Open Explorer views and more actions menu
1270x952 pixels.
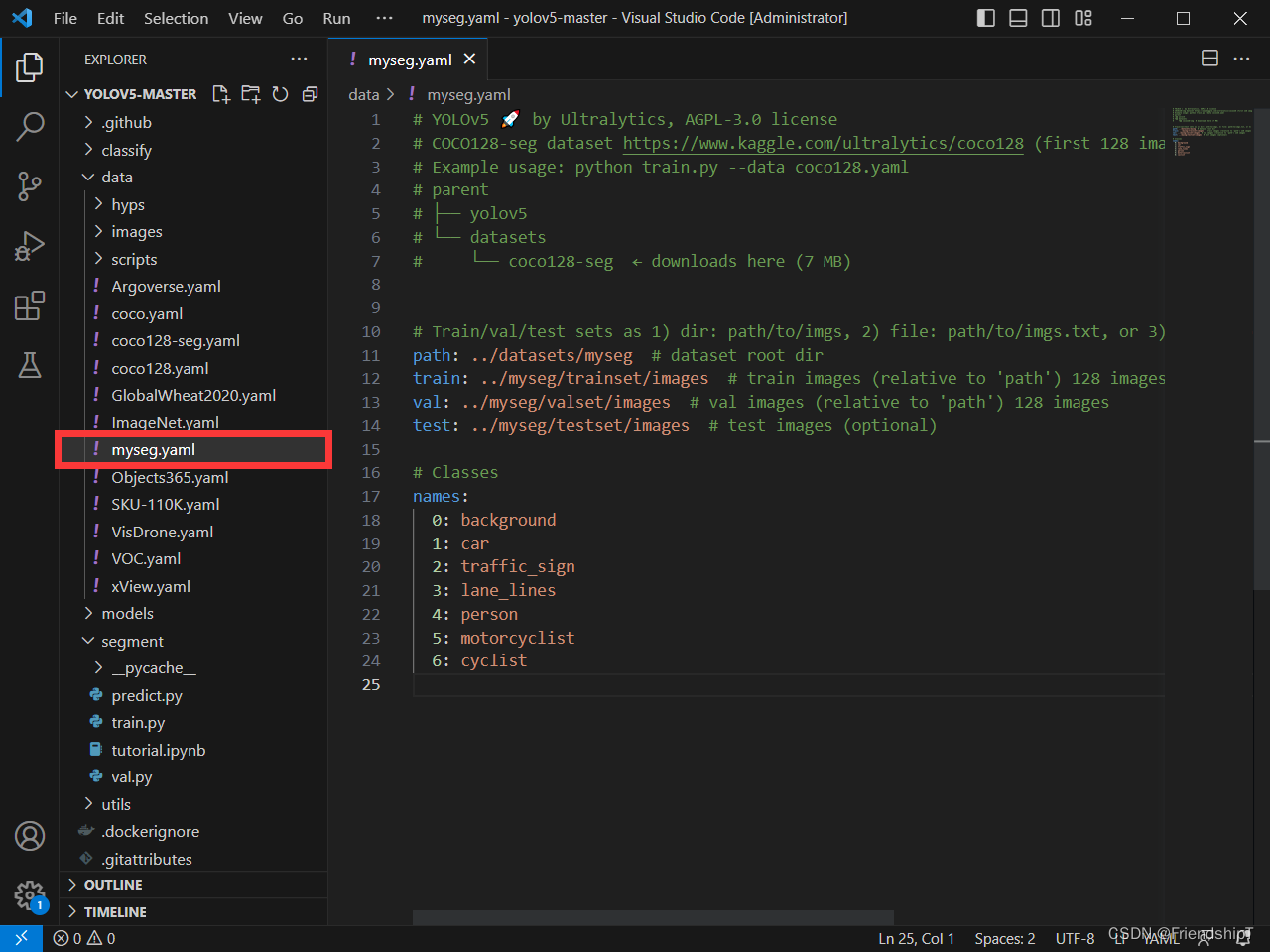tap(299, 59)
